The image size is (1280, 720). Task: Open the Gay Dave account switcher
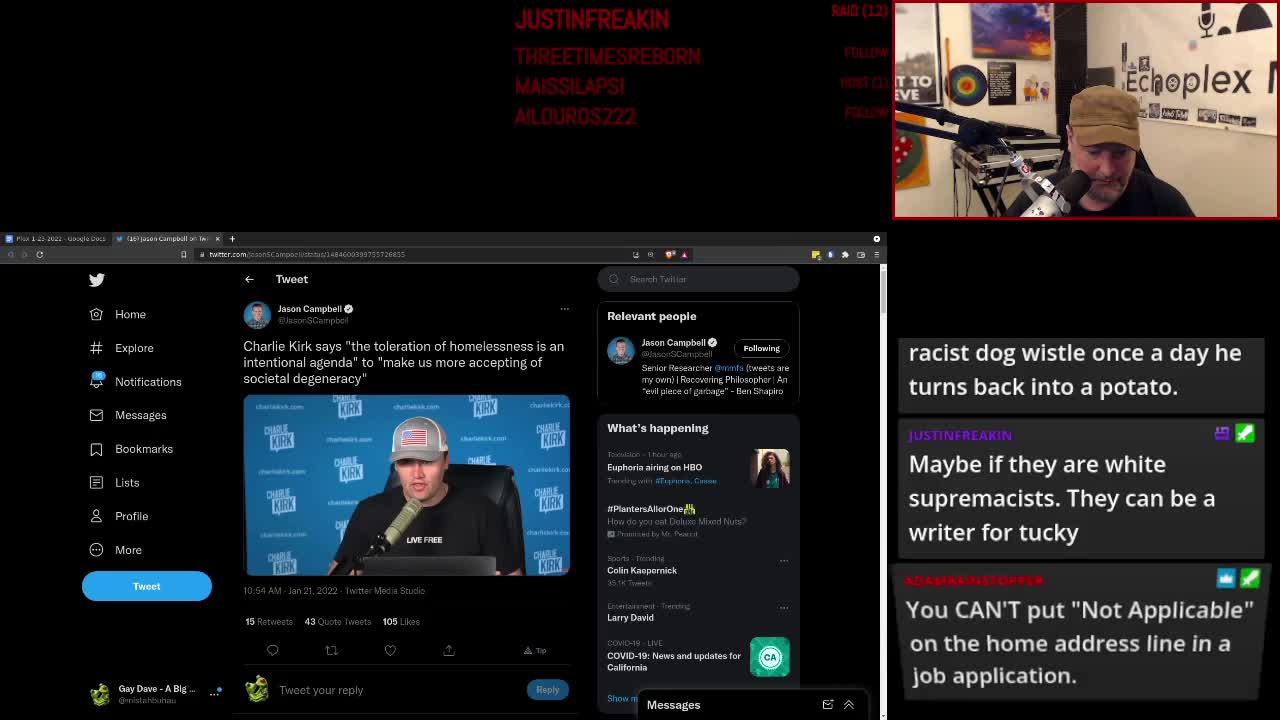pos(156,694)
